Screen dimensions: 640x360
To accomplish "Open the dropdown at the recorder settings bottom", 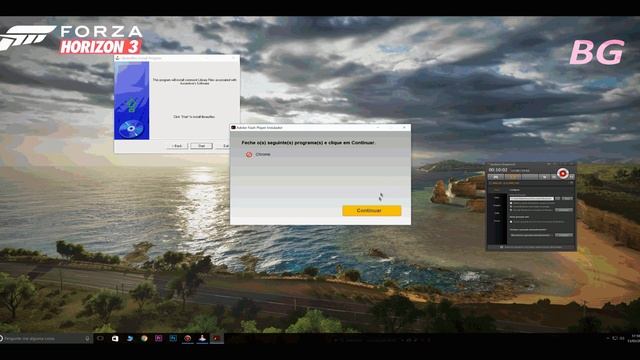I will (x=530, y=235).
